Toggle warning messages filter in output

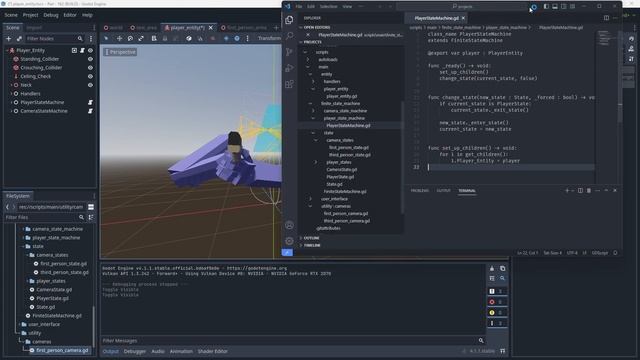pos(497,313)
